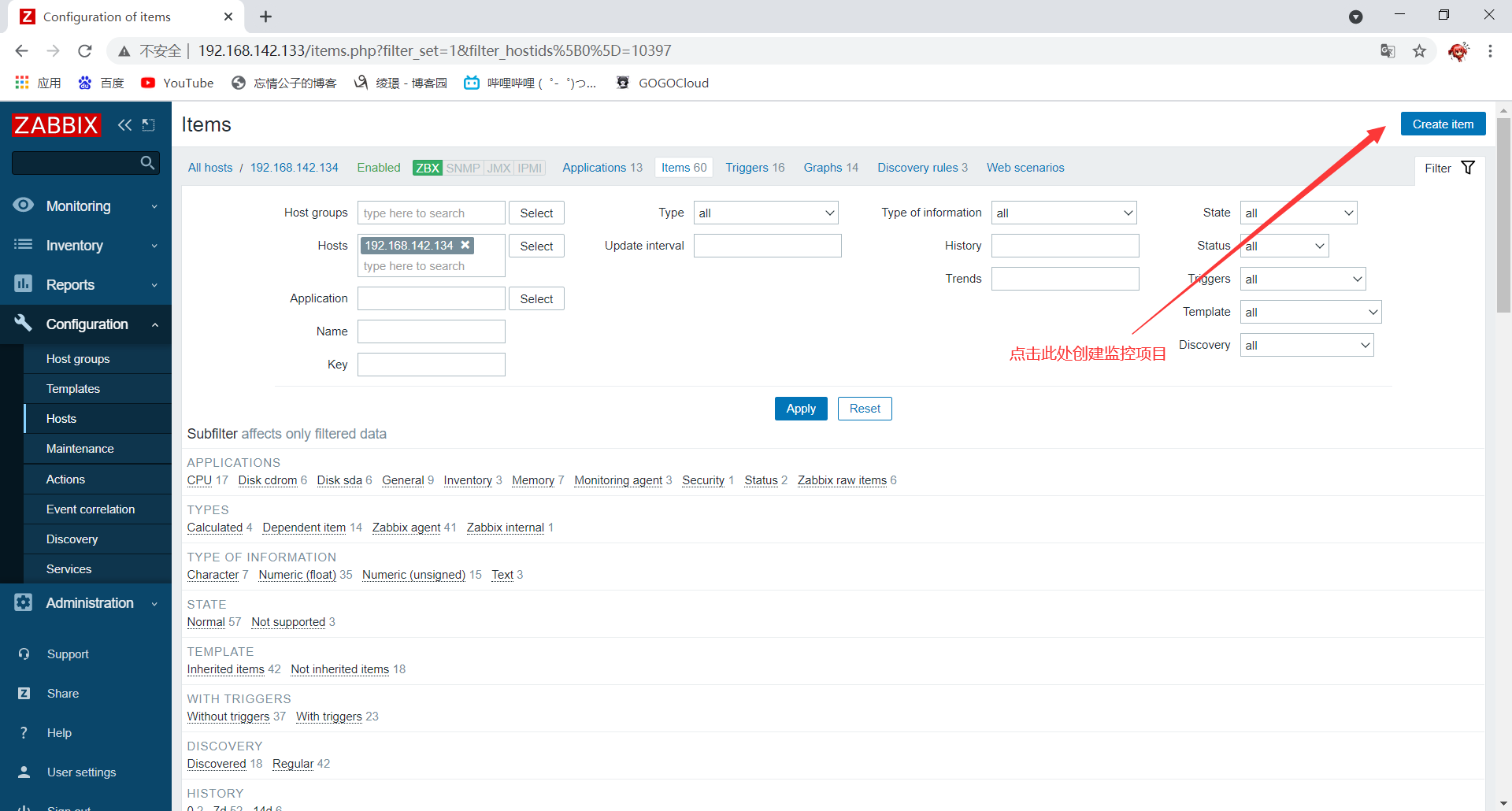Collapse the Configuration menu section

86,324
